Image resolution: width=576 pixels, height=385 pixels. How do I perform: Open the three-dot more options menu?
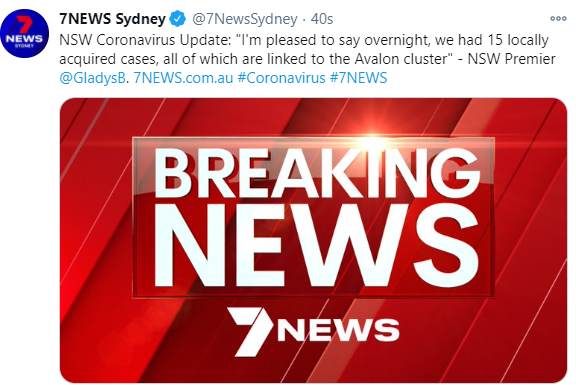pyautogui.click(x=558, y=19)
